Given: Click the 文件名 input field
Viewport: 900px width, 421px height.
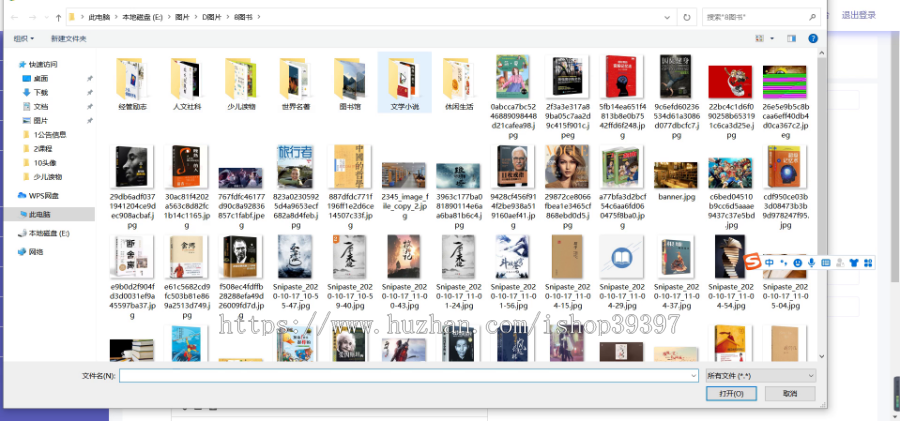Looking at the screenshot, I should (x=404, y=376).
